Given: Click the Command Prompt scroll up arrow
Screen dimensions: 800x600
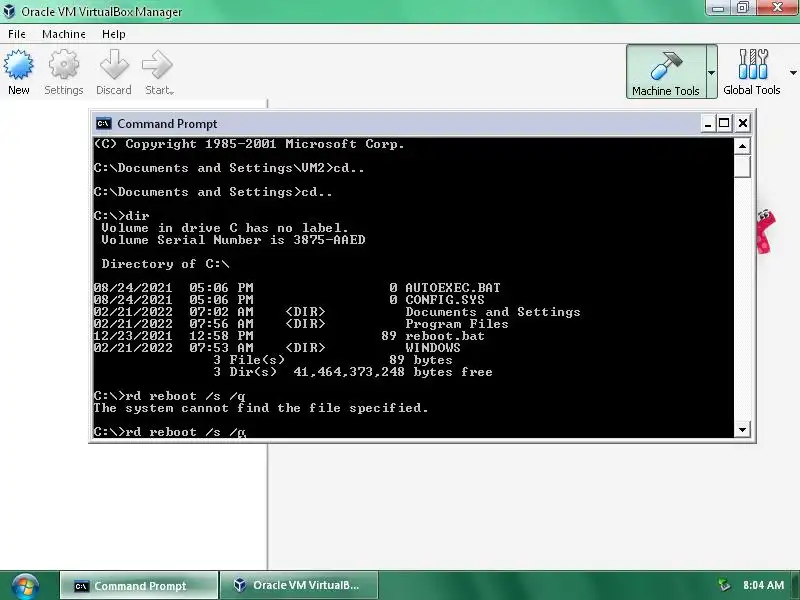Looking at the screenshot, I should pyautogui.click(x=742, y=146).
